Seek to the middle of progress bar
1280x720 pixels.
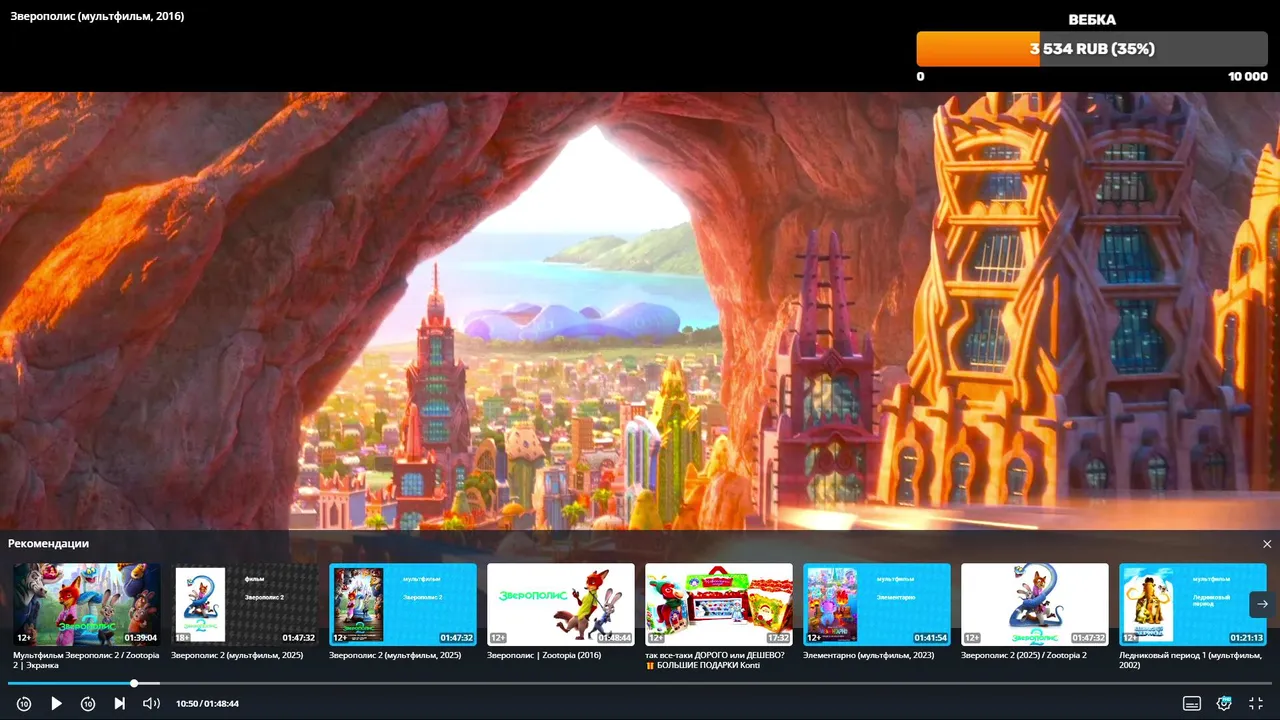point(640,684)
